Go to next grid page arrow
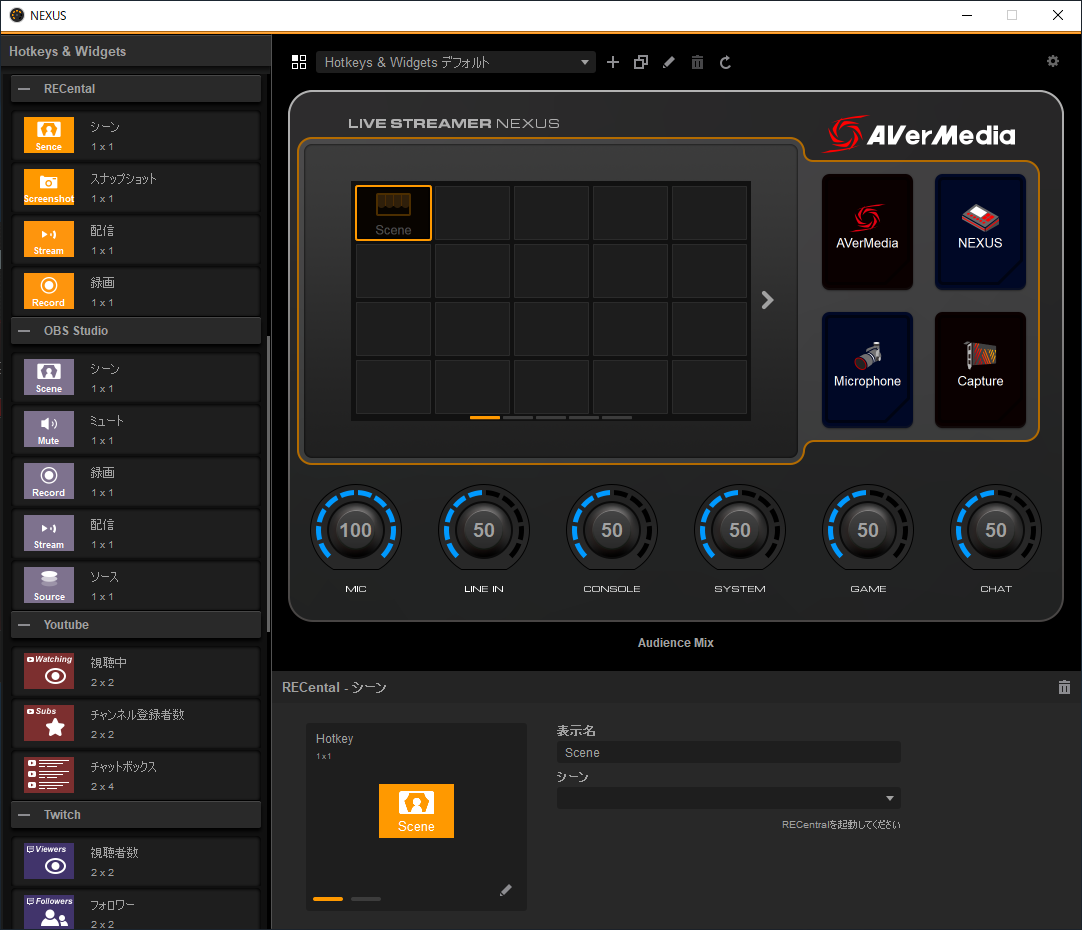 (x=767, y=300)
